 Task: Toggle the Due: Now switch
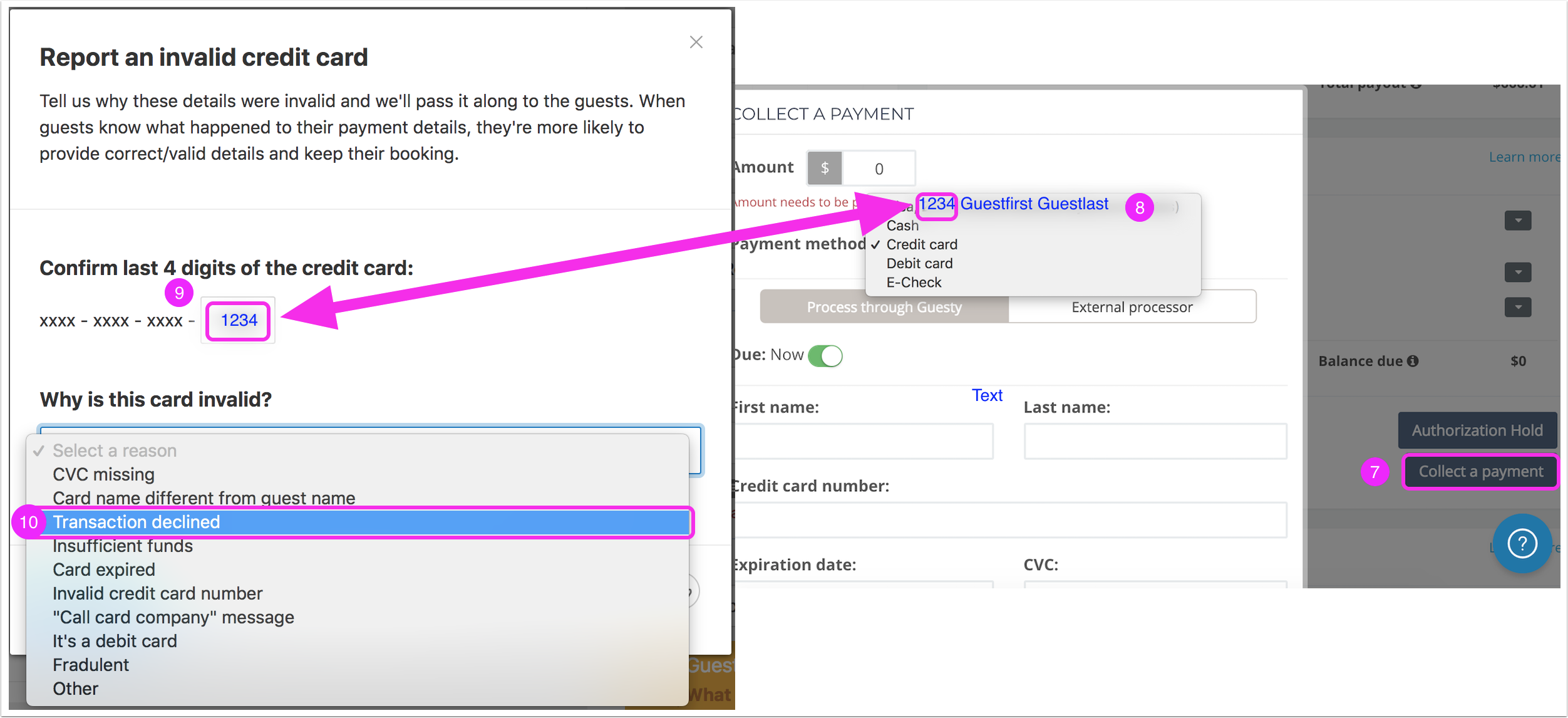825,356
